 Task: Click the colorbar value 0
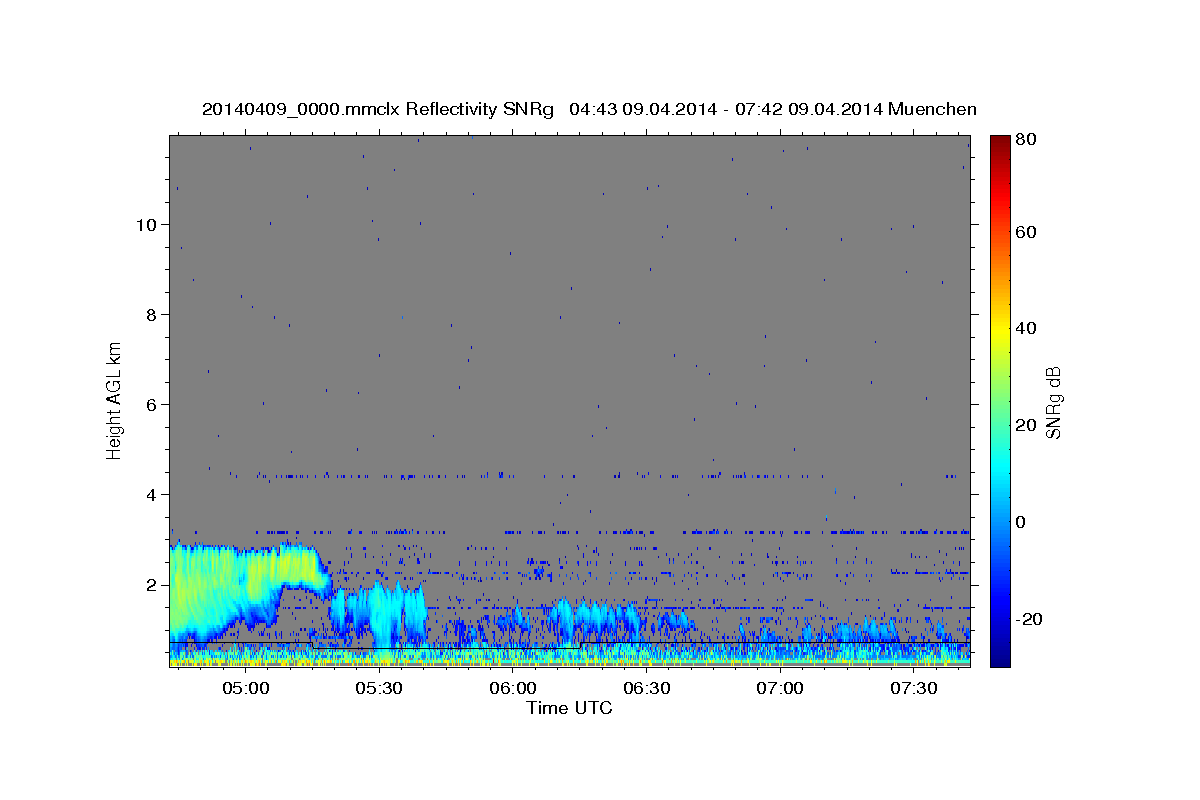tap(1020, 522)
